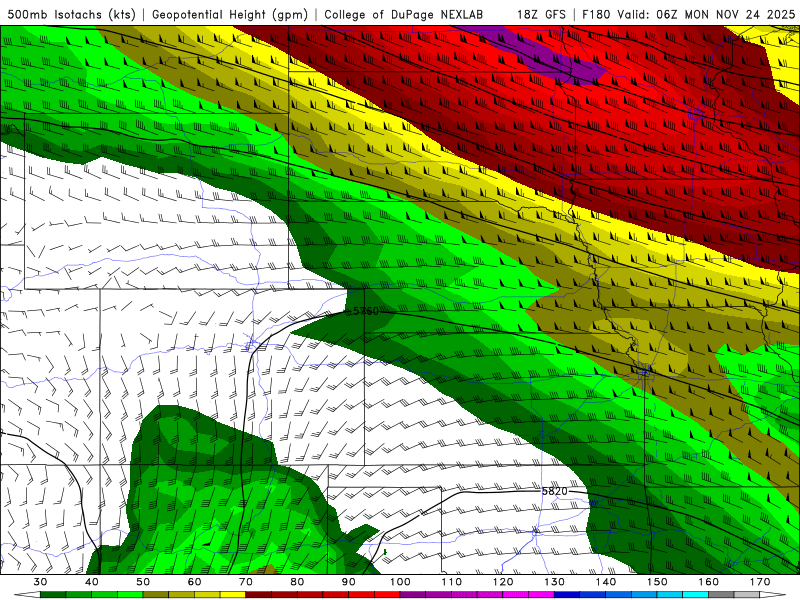Image resolution: width=800 pixels, height=600 pixels.
Task: Click the 130 value on the color scale
Action: [555, 582]
